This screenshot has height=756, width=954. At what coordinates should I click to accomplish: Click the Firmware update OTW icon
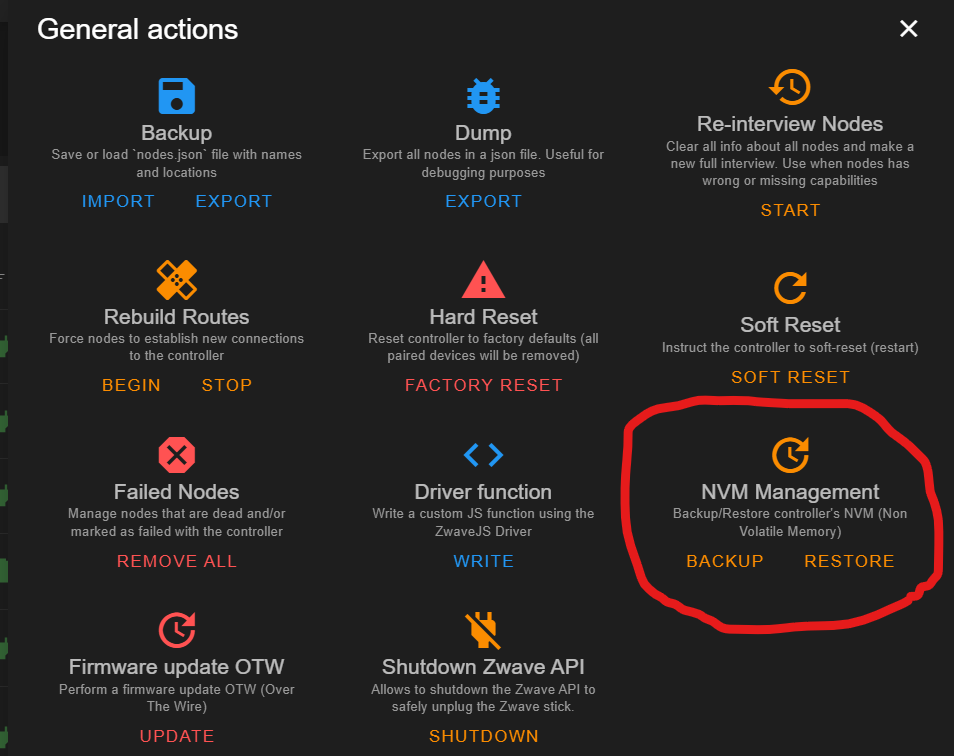point(177,630)
